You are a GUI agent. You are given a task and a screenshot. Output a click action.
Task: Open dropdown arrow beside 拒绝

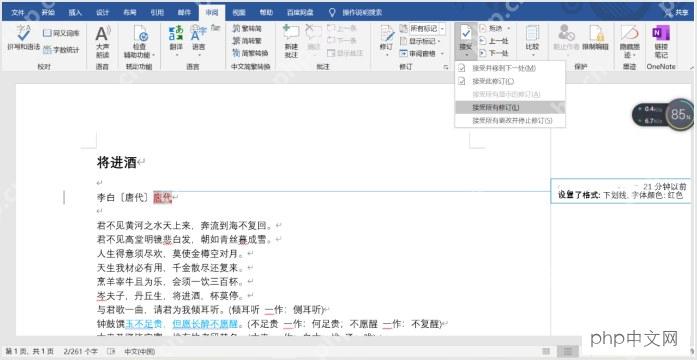coord(509,28)
